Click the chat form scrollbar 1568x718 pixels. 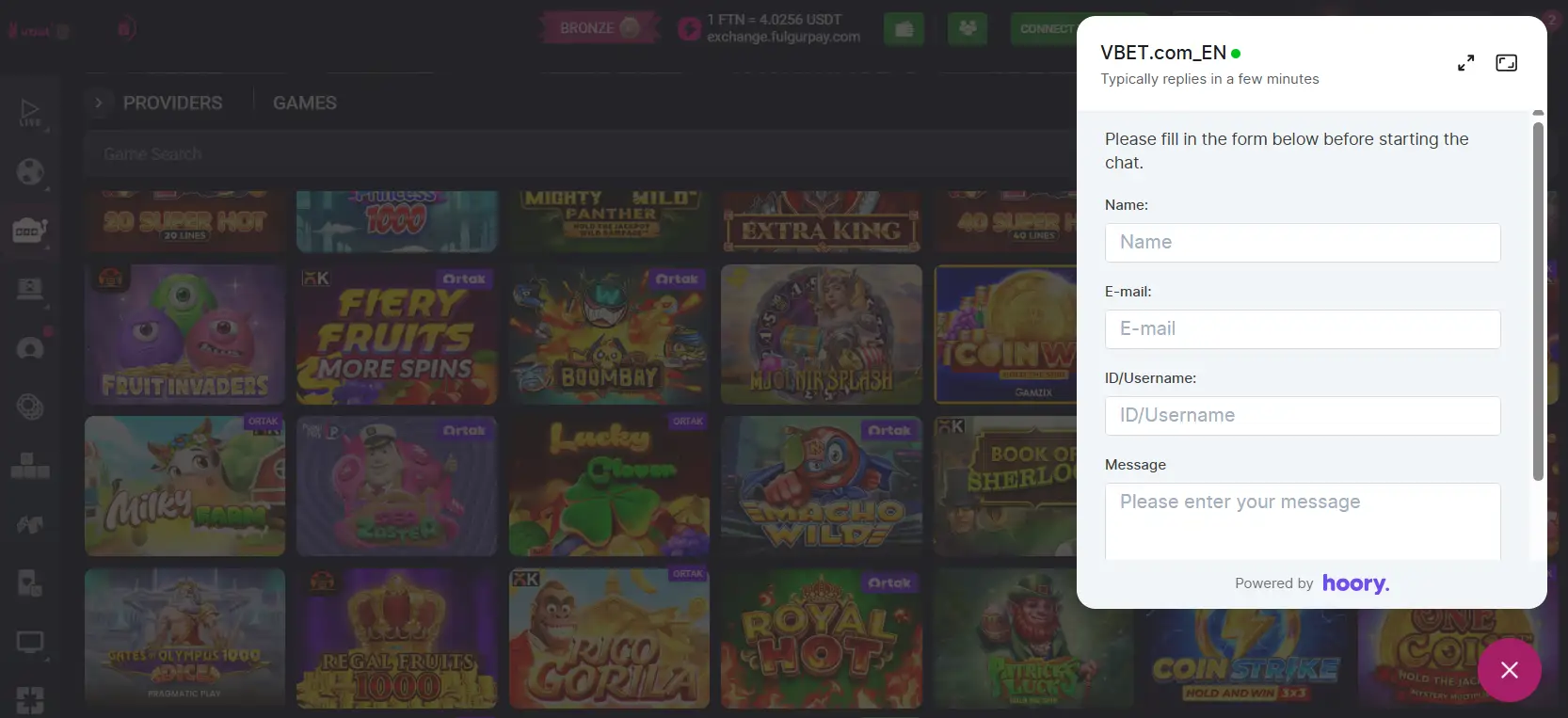(x=1538, y=301)
